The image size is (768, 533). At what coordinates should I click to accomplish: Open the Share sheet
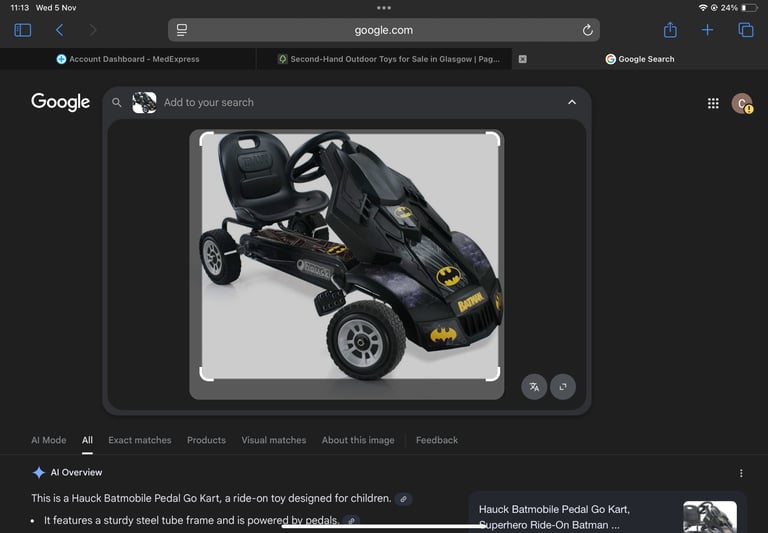pyautogui.click(x=670, y=30)
